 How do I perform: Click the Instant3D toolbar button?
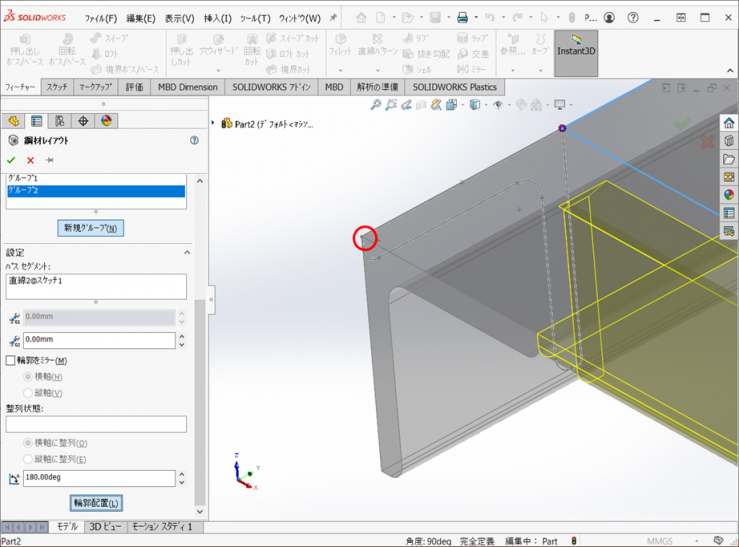pyautogui.click(x=576, y=46)
